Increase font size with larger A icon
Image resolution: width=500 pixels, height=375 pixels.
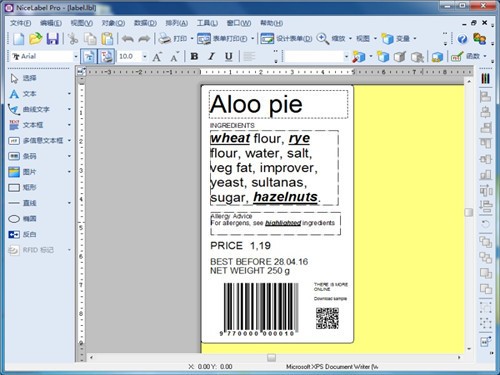(157, 57)
